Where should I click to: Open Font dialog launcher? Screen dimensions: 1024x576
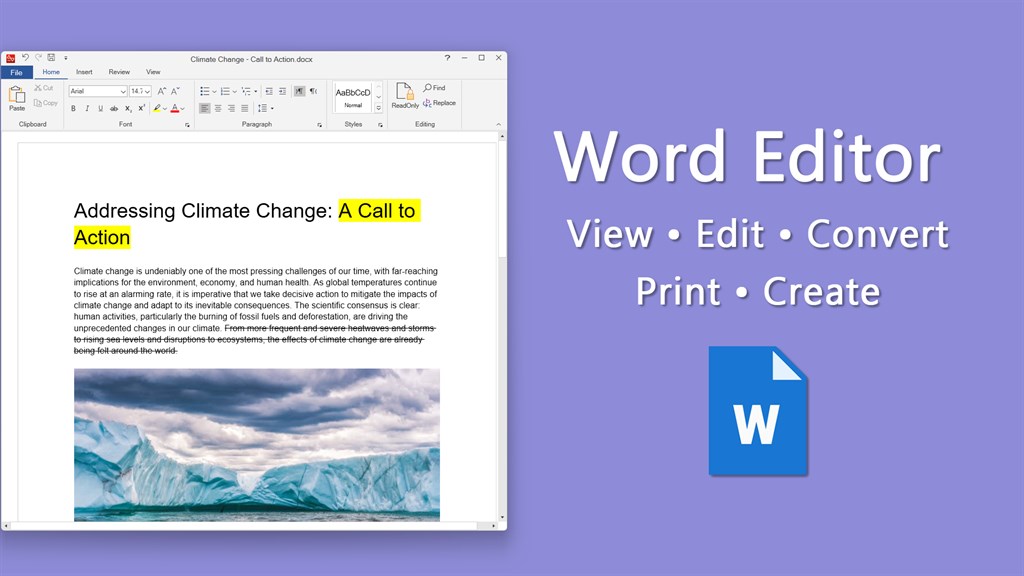[187, 125]
